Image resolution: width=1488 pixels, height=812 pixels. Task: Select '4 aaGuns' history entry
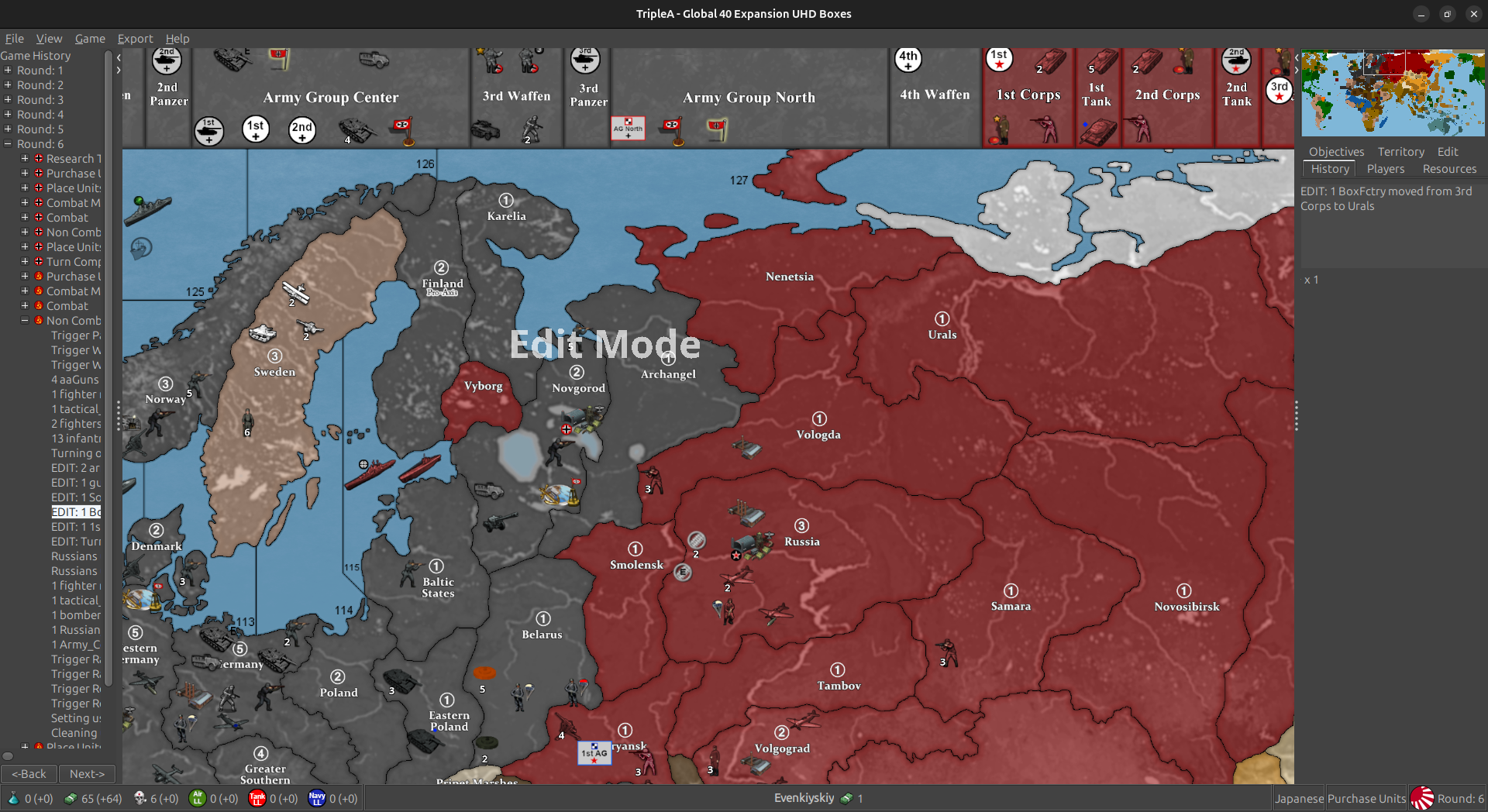point(75,380)
